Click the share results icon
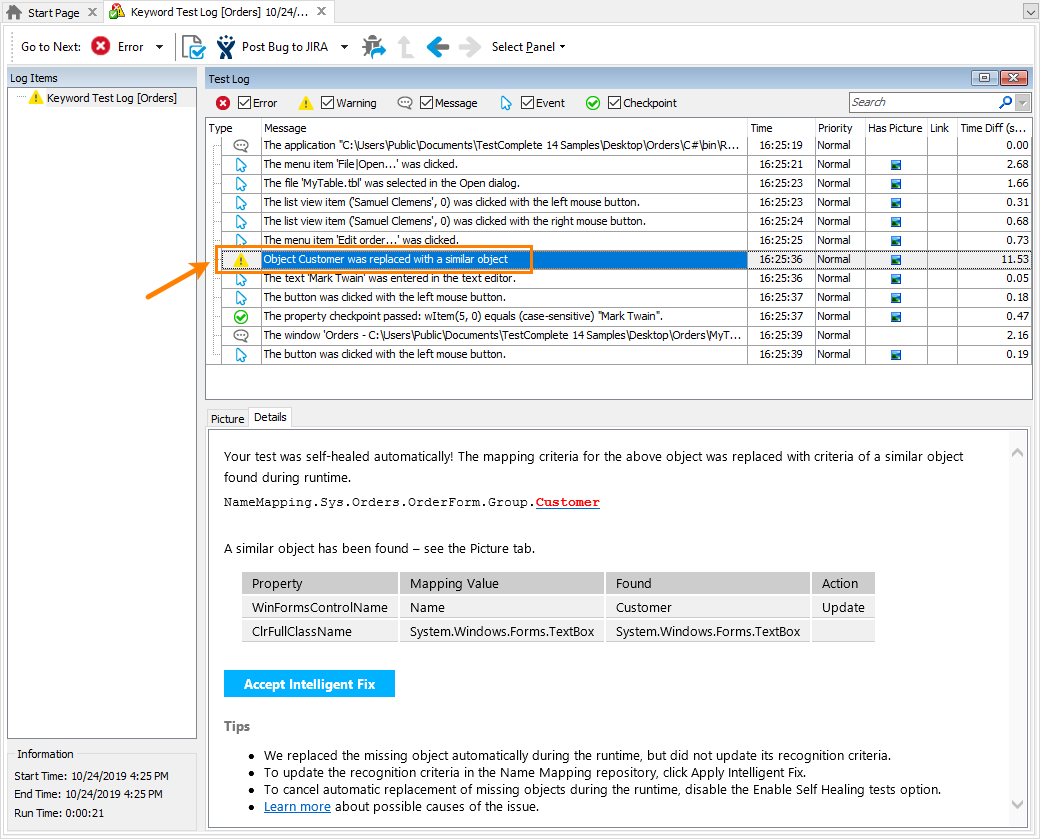Image resolution: width=1040 pixels, height=839 pixels. pos(374,46)
